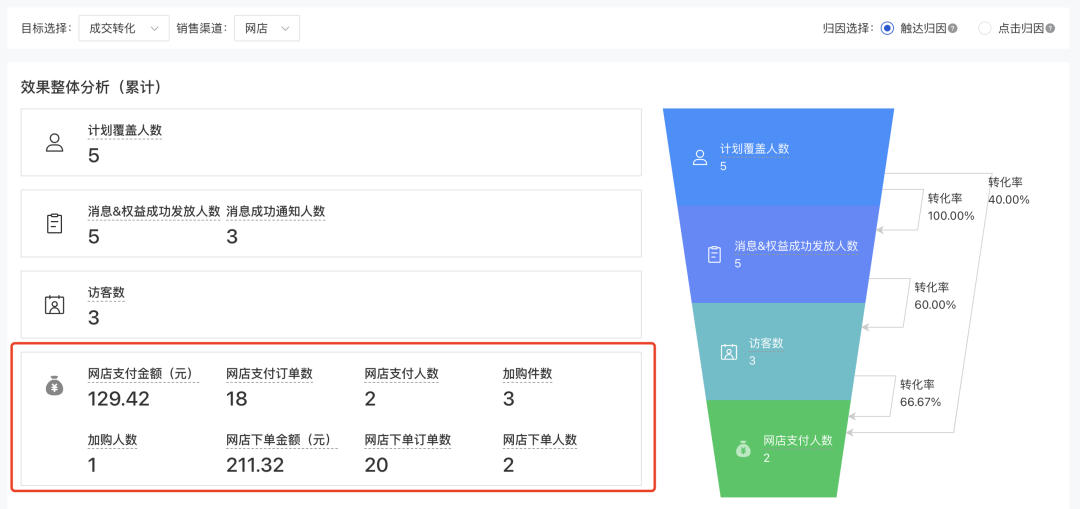Click the 网店下单人数 label
Screen dimensions: 1080x509
539,439
